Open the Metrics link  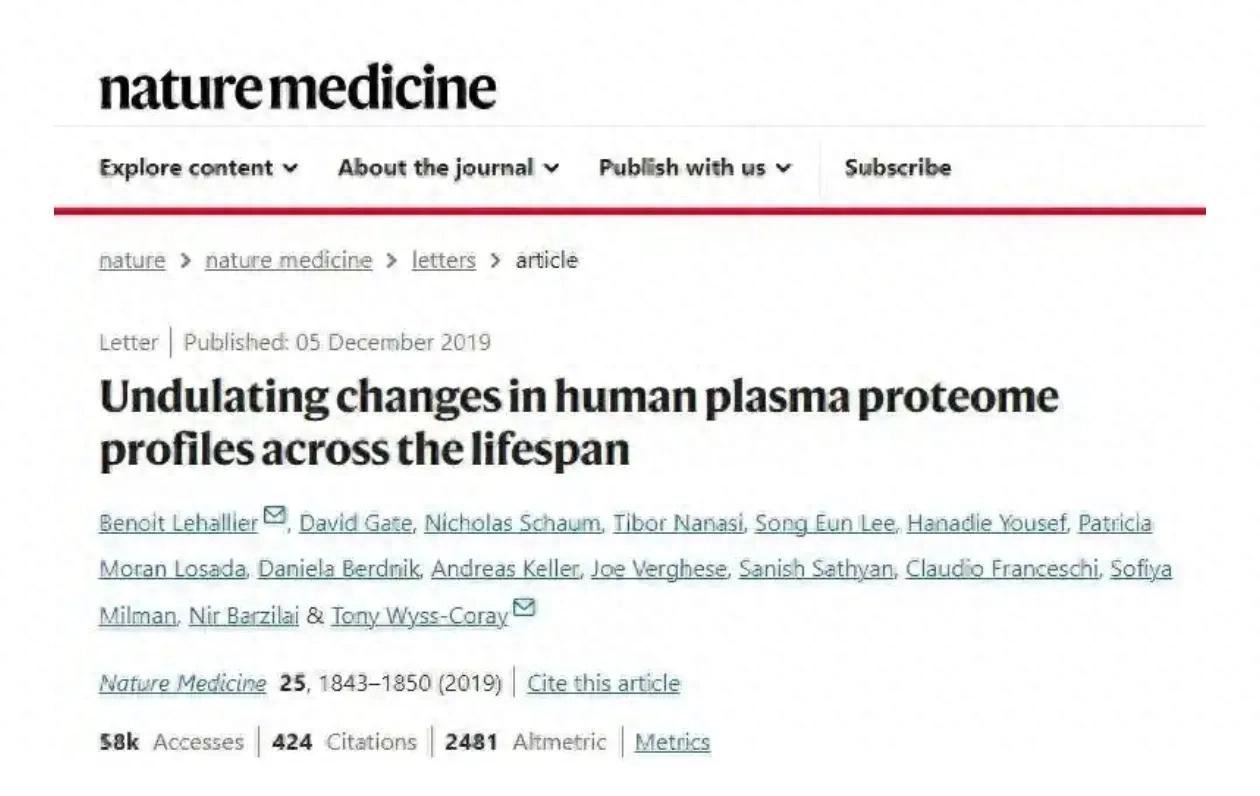click(672, 742)
